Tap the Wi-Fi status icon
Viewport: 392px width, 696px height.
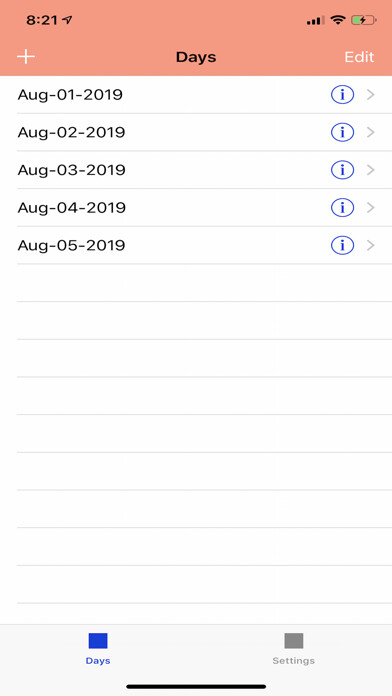(338, 20)
